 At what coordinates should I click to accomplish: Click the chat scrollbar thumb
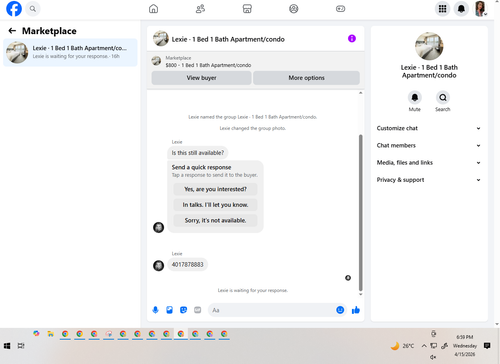(x=360, y=213)
